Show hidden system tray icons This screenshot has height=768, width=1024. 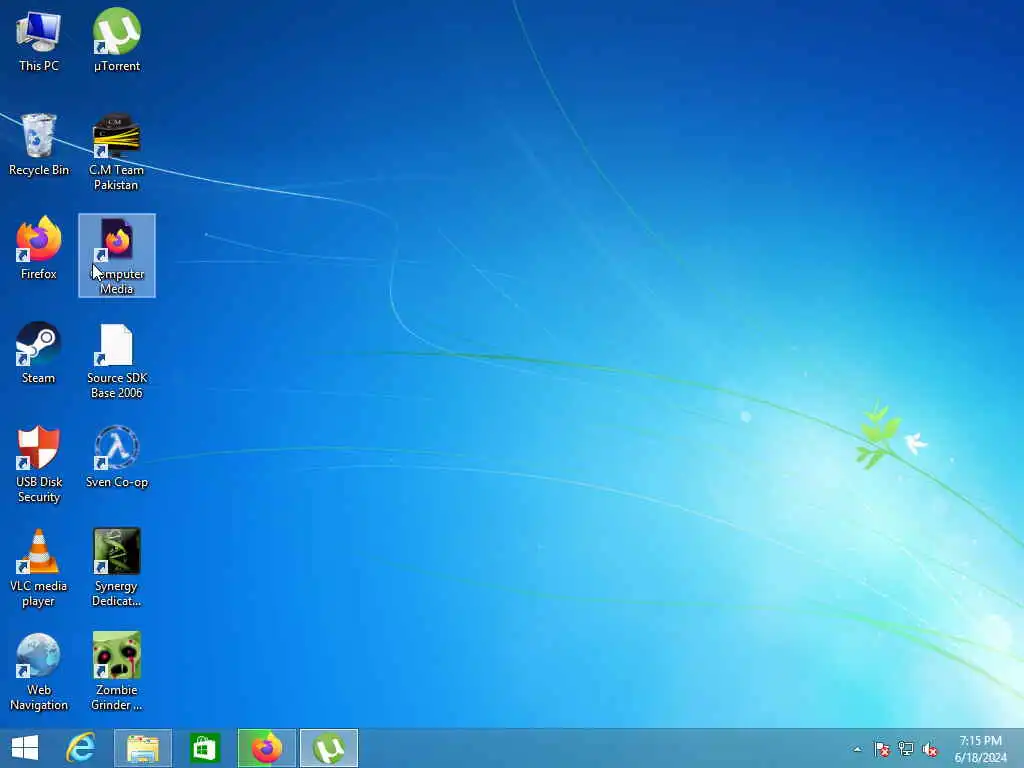857,749
